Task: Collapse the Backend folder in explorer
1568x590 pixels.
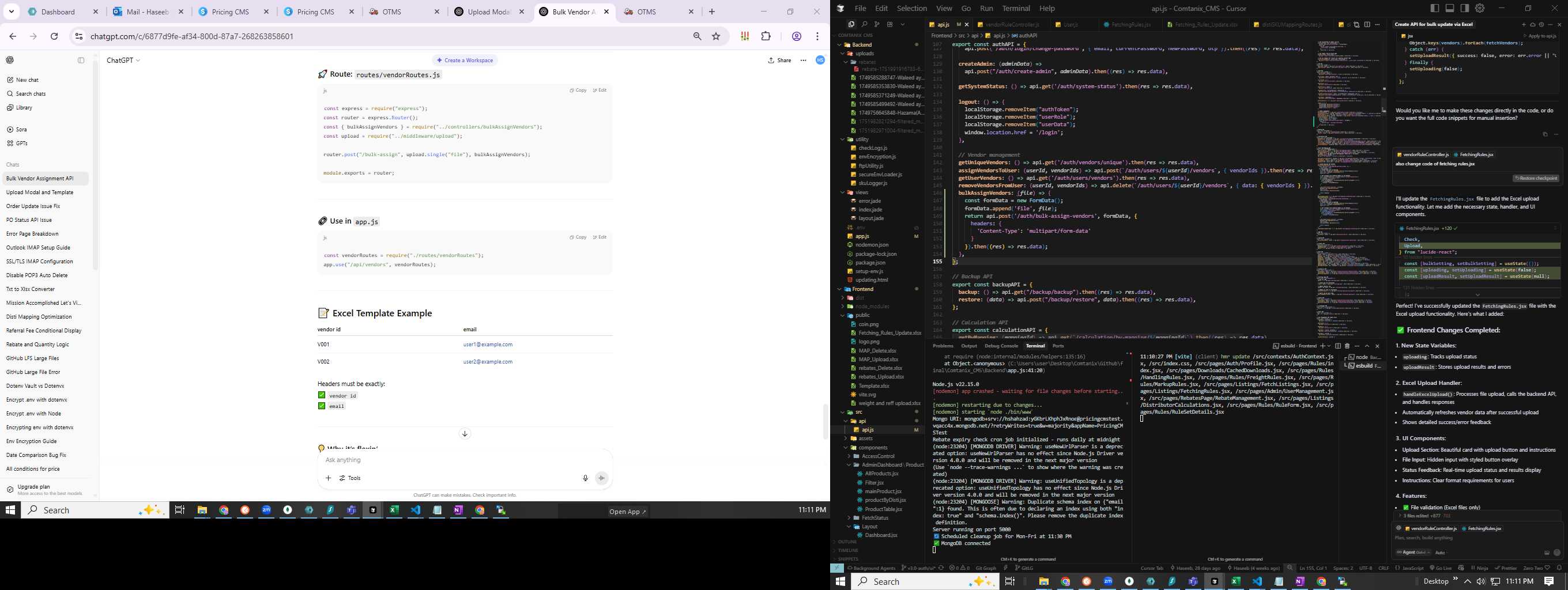Action: (861, 44)
